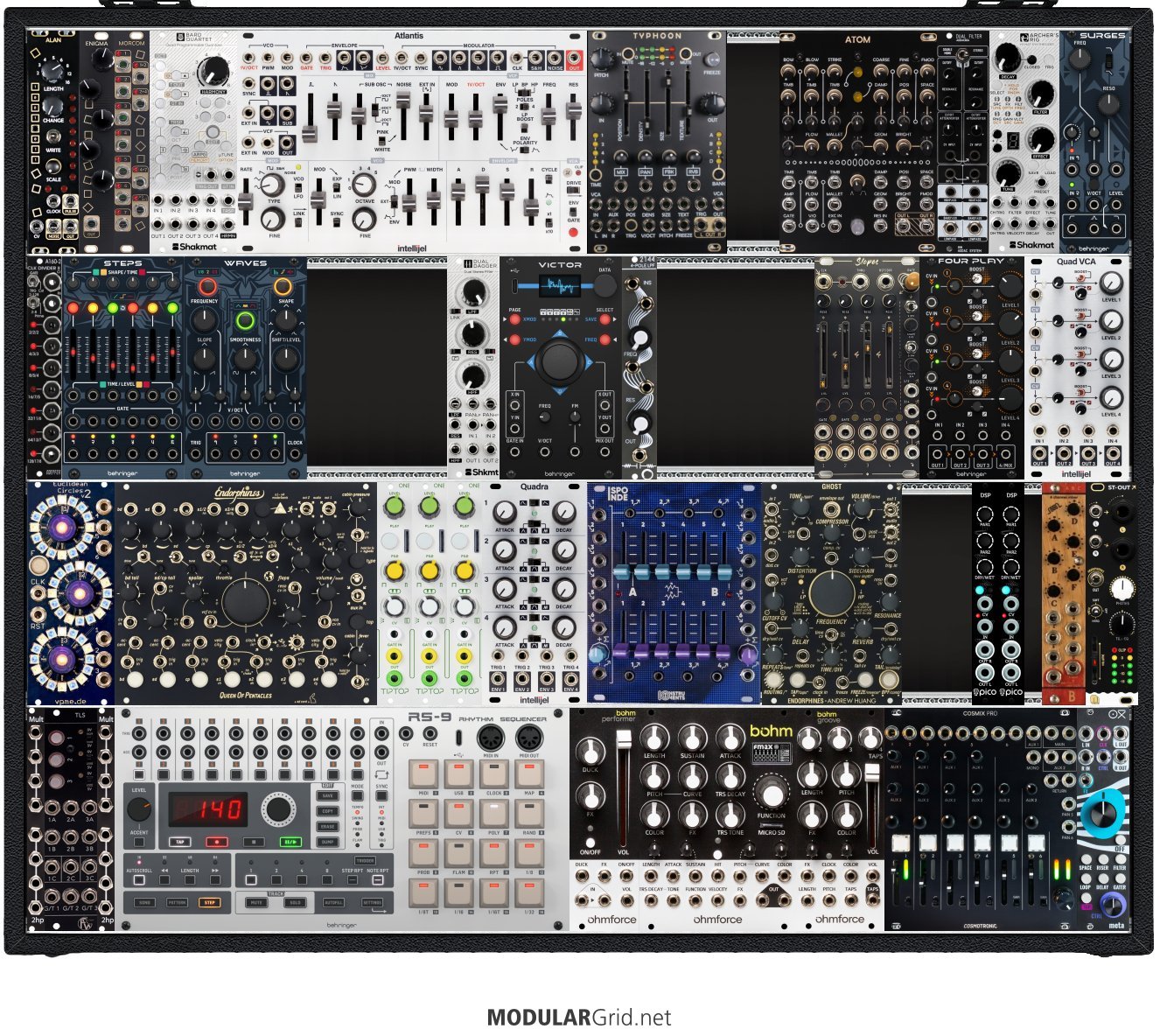This screenshot has height=1036, width=1160.
Task: Strike the RS-9 pad labeled 1/32
Action: (529, 893)
